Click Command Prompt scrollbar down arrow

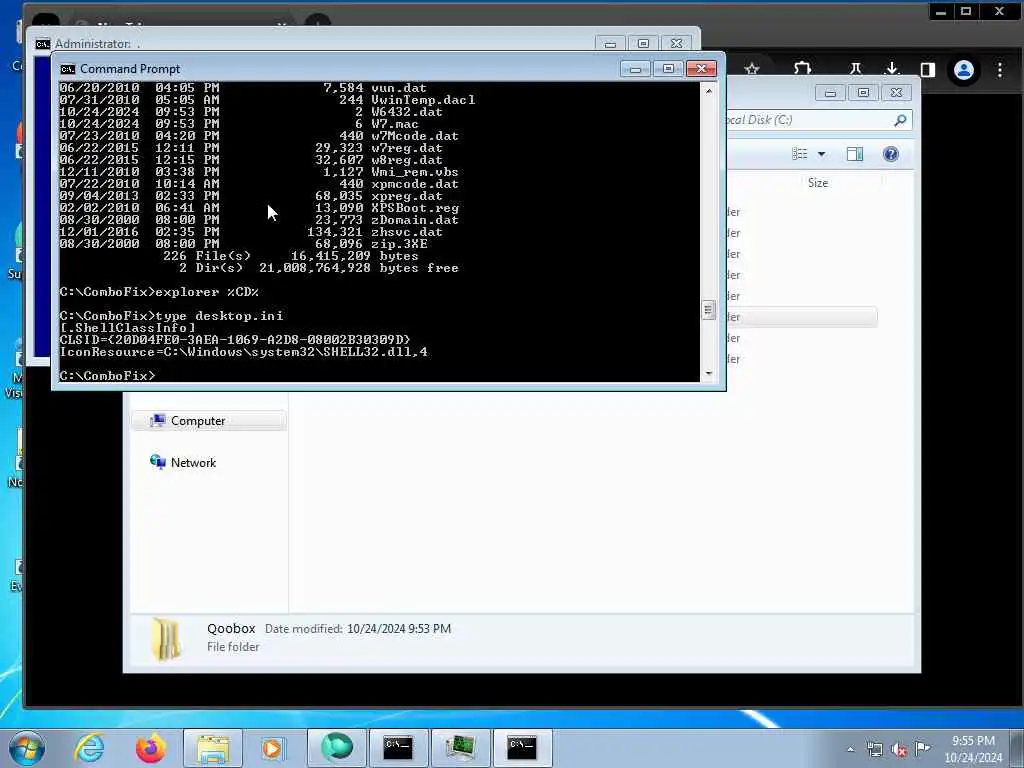[709, 374]
